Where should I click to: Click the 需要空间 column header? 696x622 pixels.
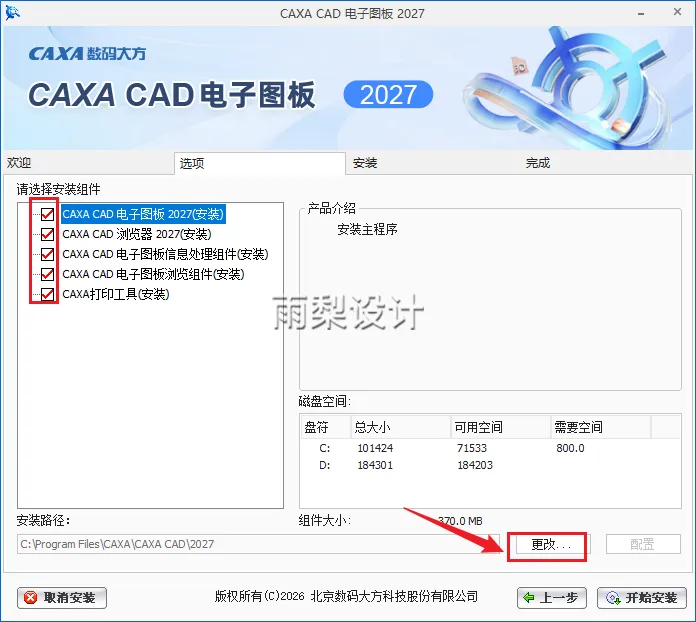(x=601, y=427)
